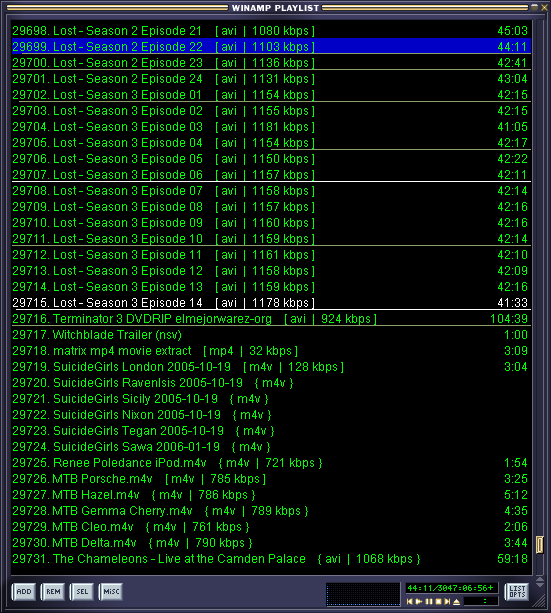Select MTB Porsche.m4v entry

(271, 479)
